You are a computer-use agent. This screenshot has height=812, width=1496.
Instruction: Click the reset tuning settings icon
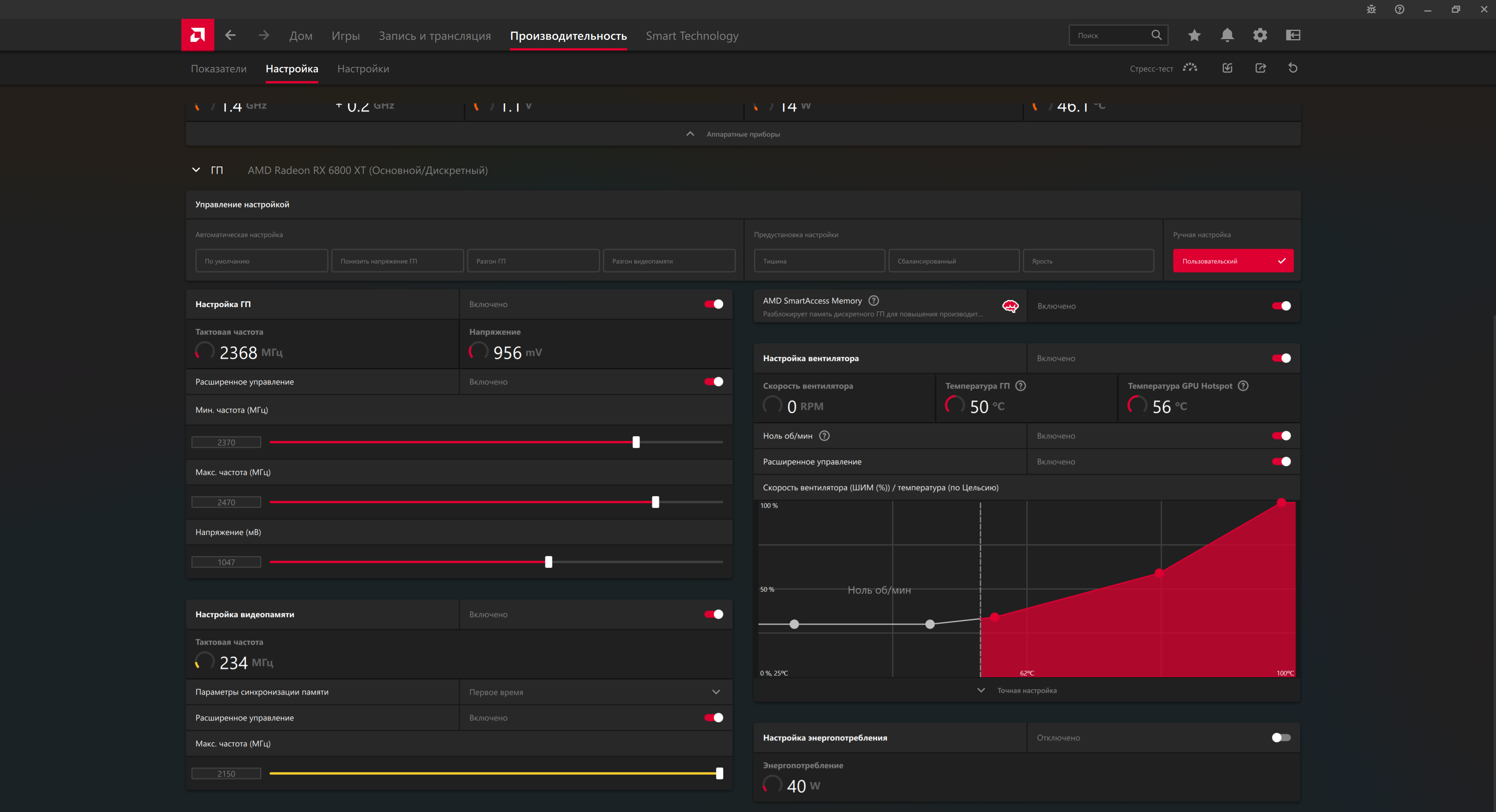click(x=1293, y=68)
